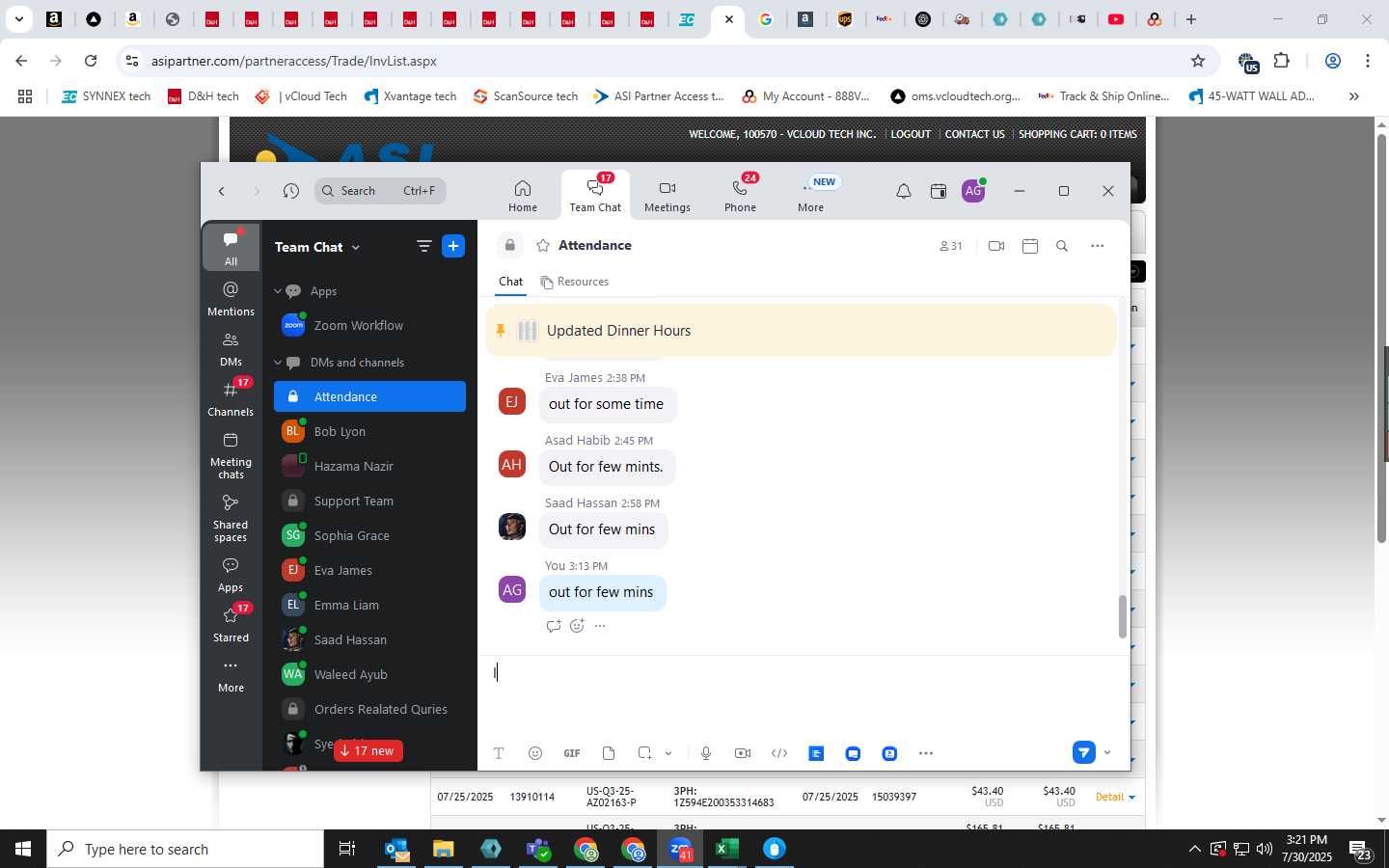Open pinned Updated Dinner Hours message
Screen dimensions: 1389x868
(x=801, y=331)
